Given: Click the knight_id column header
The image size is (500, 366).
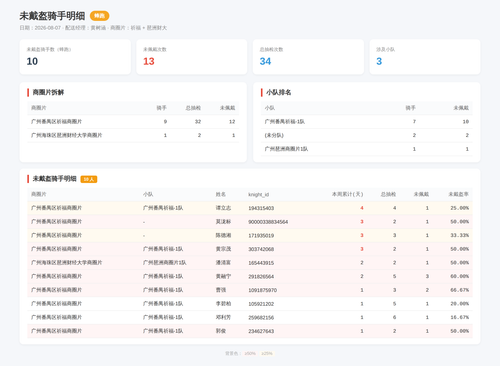Looking at the screenshot, I should [x=258, y=194].
